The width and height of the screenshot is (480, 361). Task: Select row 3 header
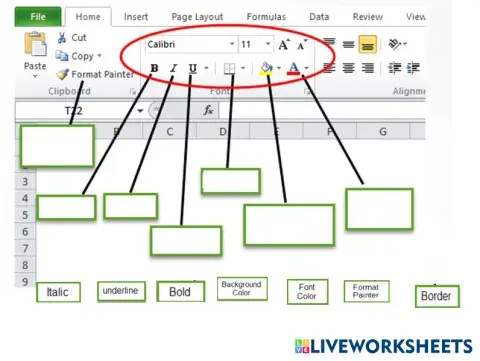tap(25, 182)
